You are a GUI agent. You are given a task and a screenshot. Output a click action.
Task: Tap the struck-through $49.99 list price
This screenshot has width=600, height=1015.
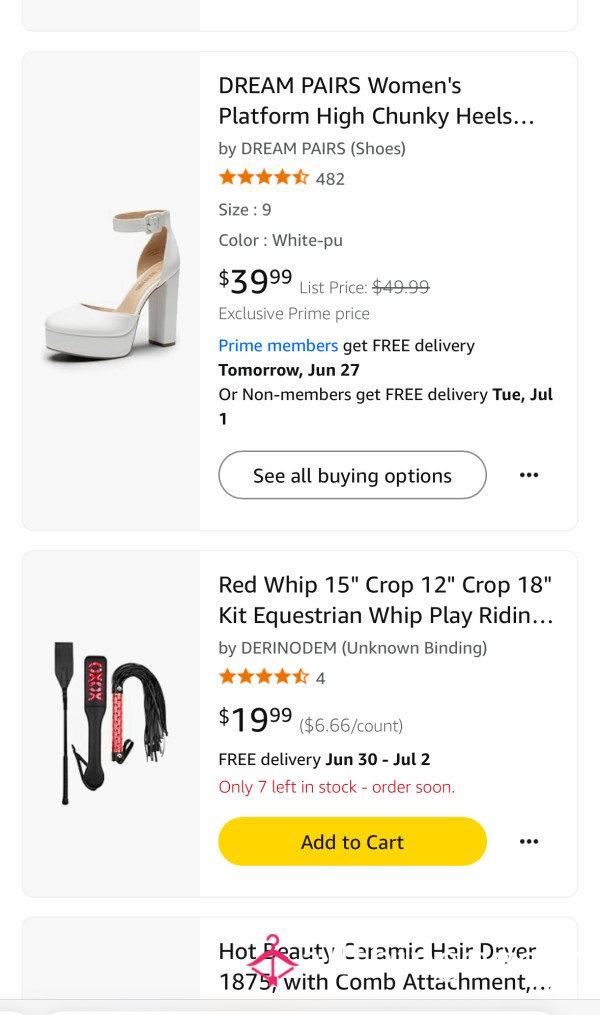pos(401,287)
